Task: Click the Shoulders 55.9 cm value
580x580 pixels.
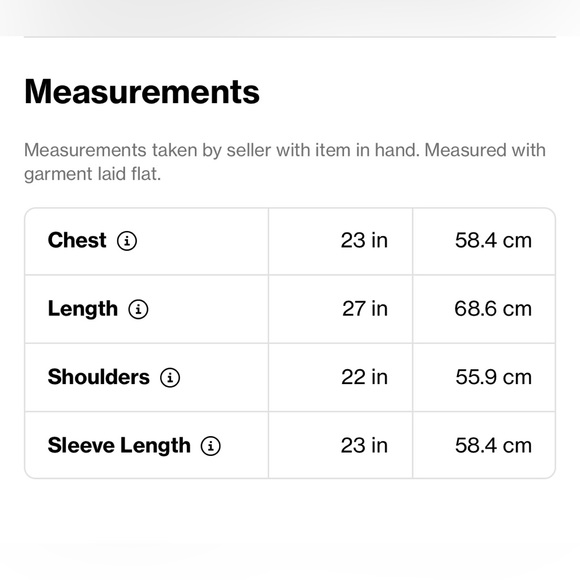Action: click(x=493, y=377)
